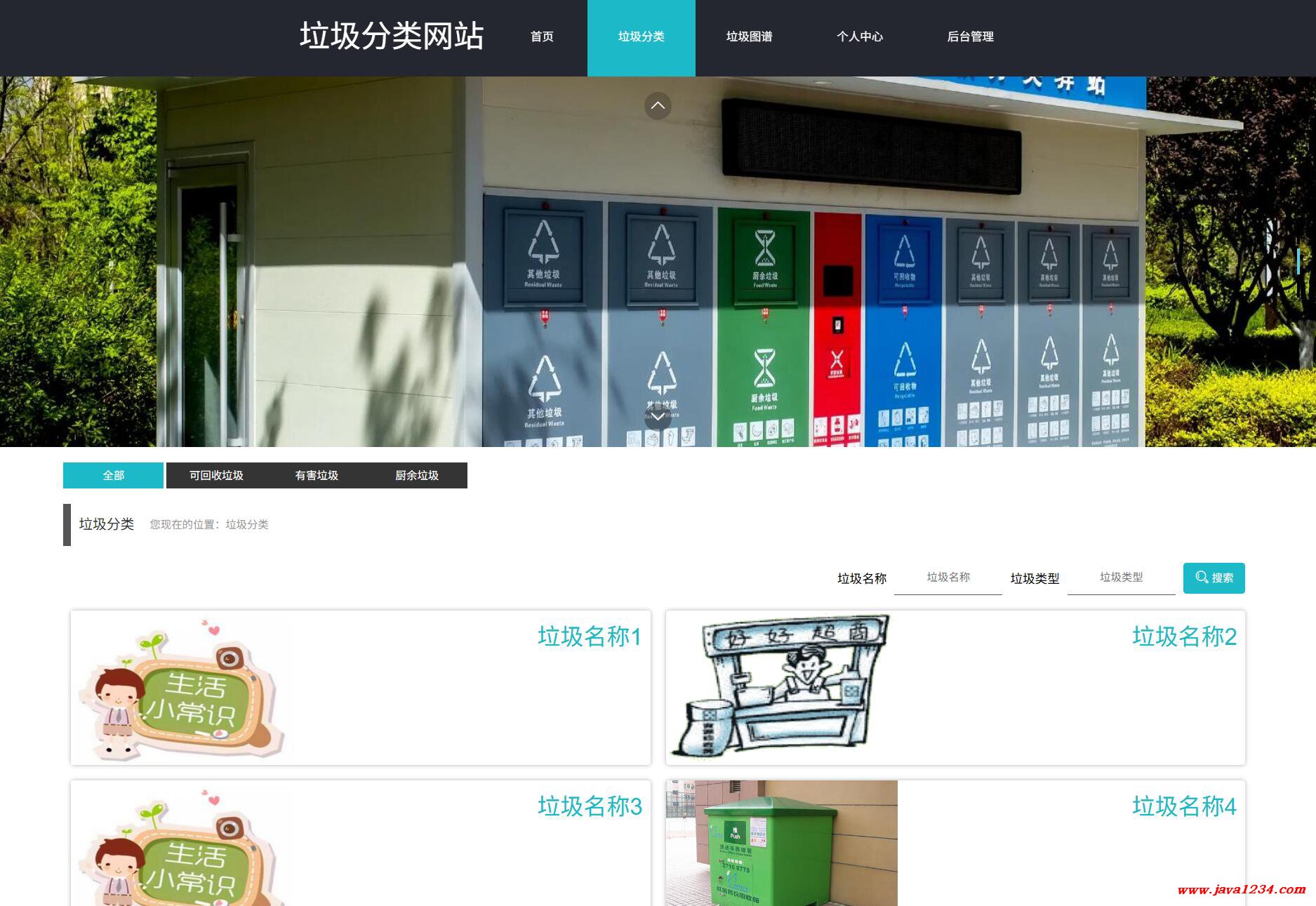Filter by 厨余垃圾 category
The image size is (1316, 906).
(417, 476)
